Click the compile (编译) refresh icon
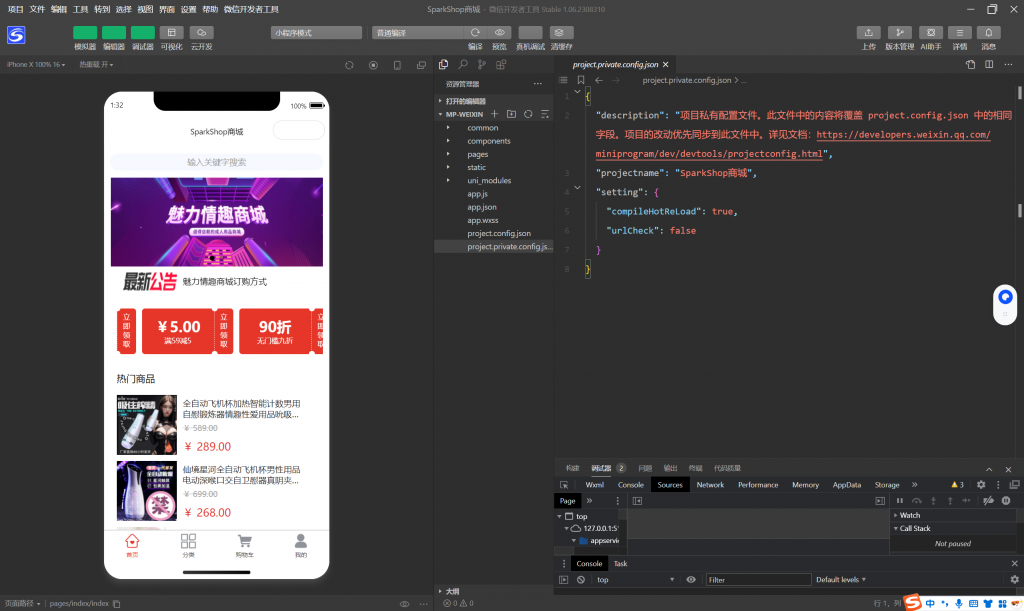This screenshot has height=611, width=1024. coord(475,32)
